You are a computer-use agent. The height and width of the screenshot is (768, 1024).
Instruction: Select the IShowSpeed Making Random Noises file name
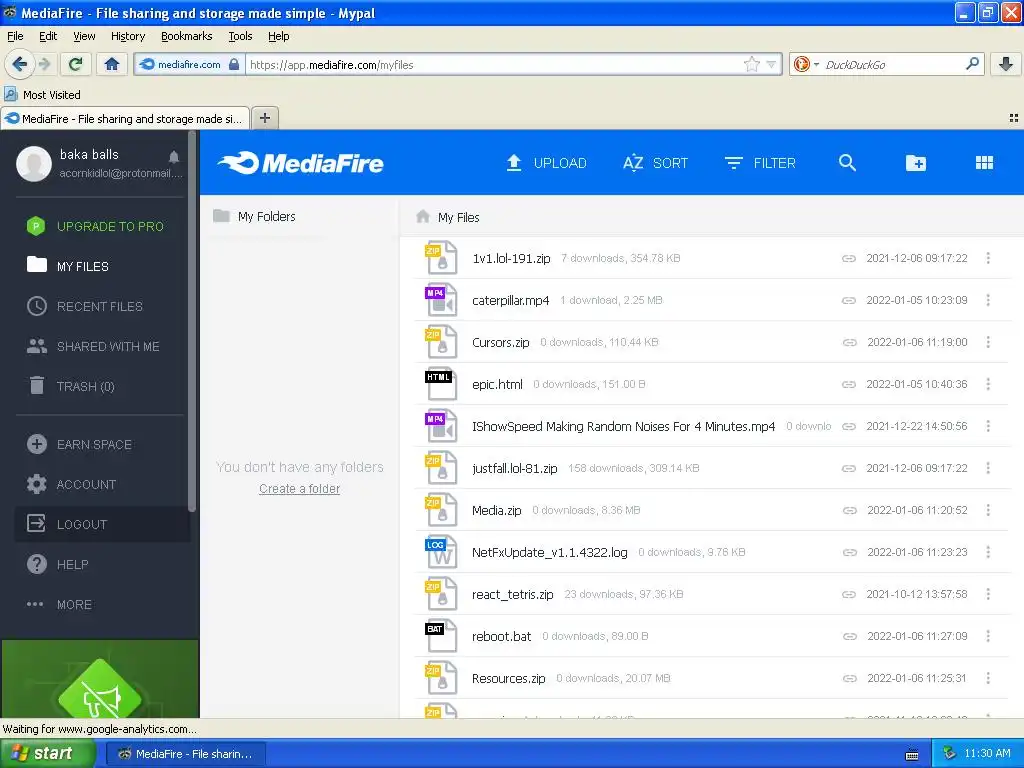(624, 426)
